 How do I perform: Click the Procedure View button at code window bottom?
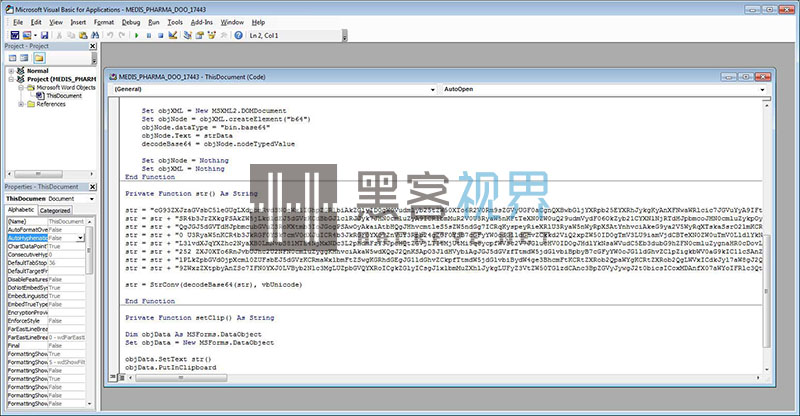click(x=113, y=378)
